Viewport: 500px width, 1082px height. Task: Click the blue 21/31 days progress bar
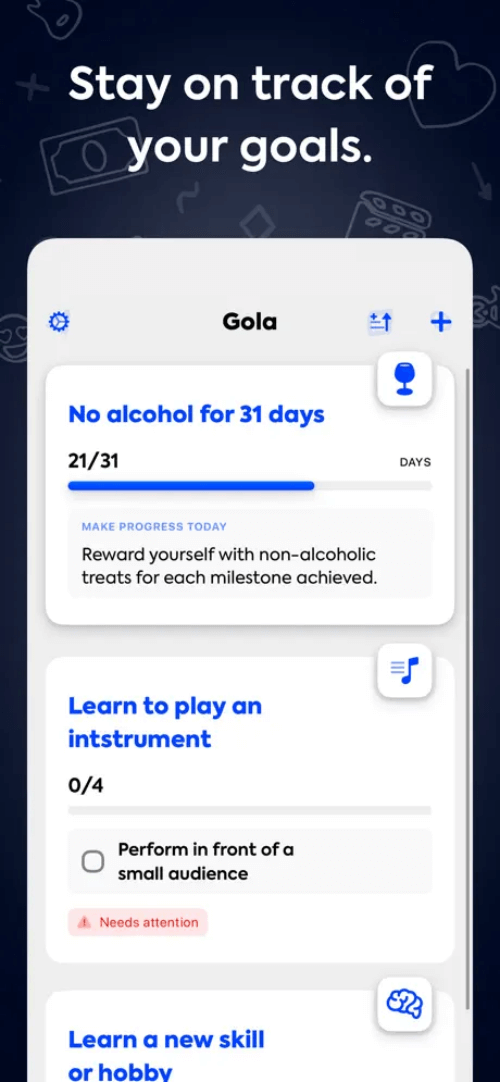(250, 486)
